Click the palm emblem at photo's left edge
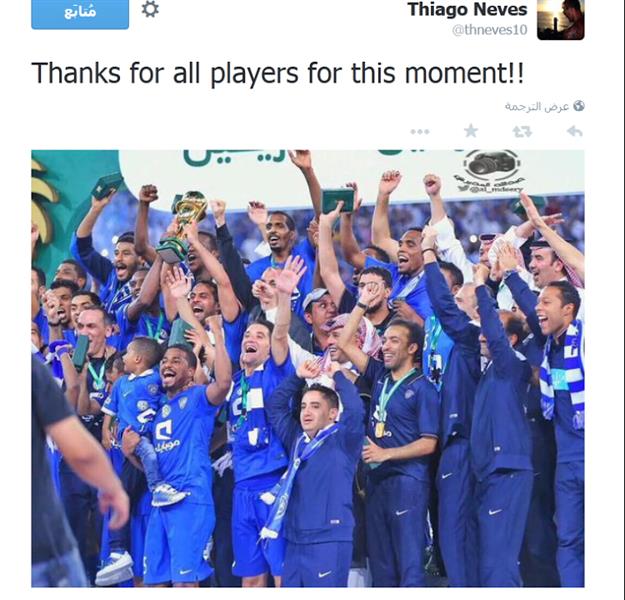 43,203
